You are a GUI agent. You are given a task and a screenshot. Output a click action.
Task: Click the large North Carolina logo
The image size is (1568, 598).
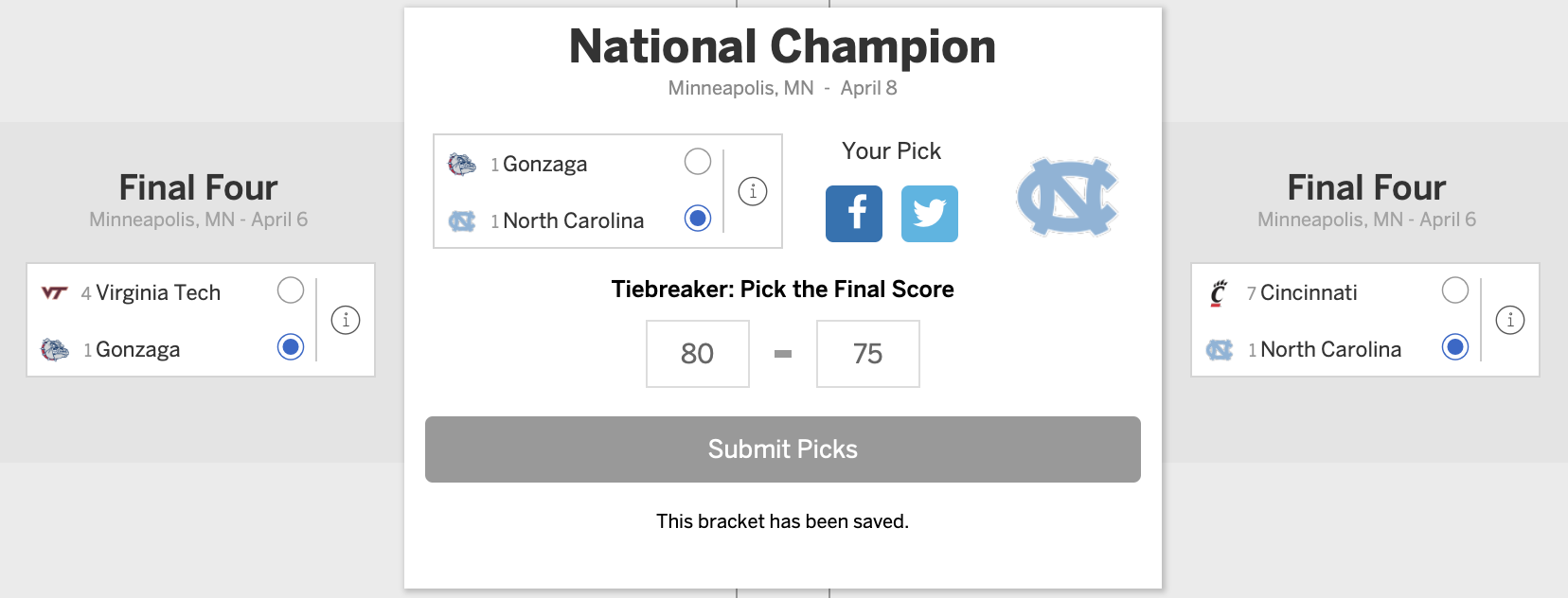(1067, 197)
